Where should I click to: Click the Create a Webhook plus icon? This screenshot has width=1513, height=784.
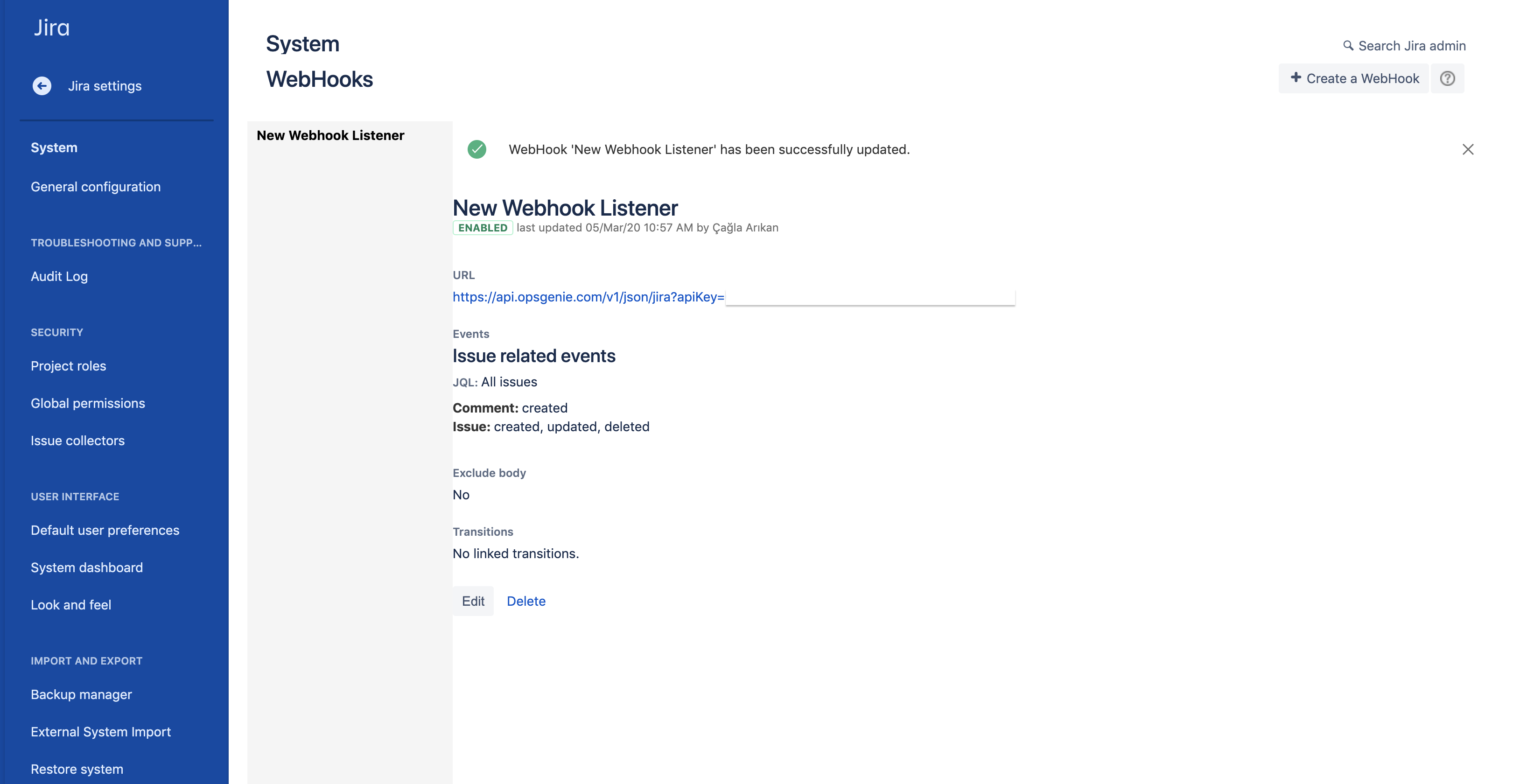pos(1294,77)
